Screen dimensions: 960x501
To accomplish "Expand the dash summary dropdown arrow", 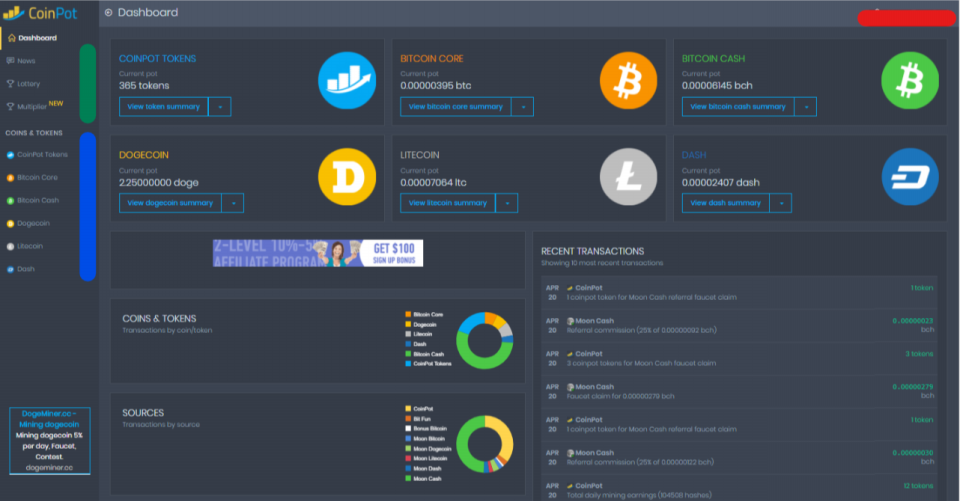I will point(781,203).
